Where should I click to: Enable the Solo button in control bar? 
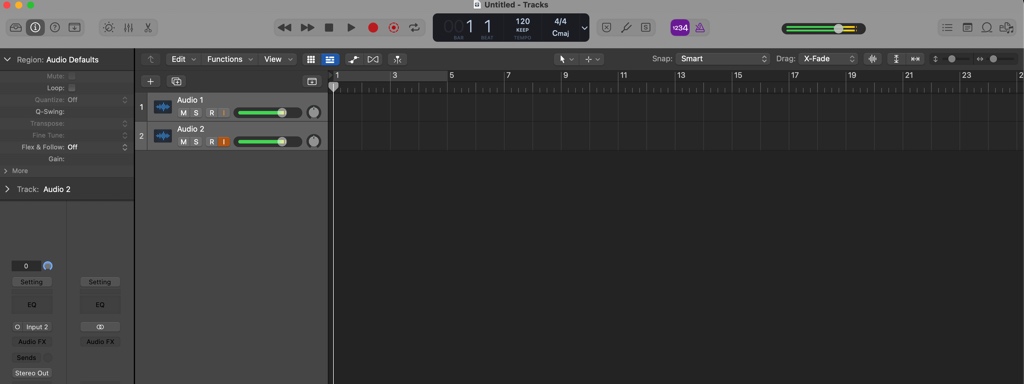tap(646, 27)
